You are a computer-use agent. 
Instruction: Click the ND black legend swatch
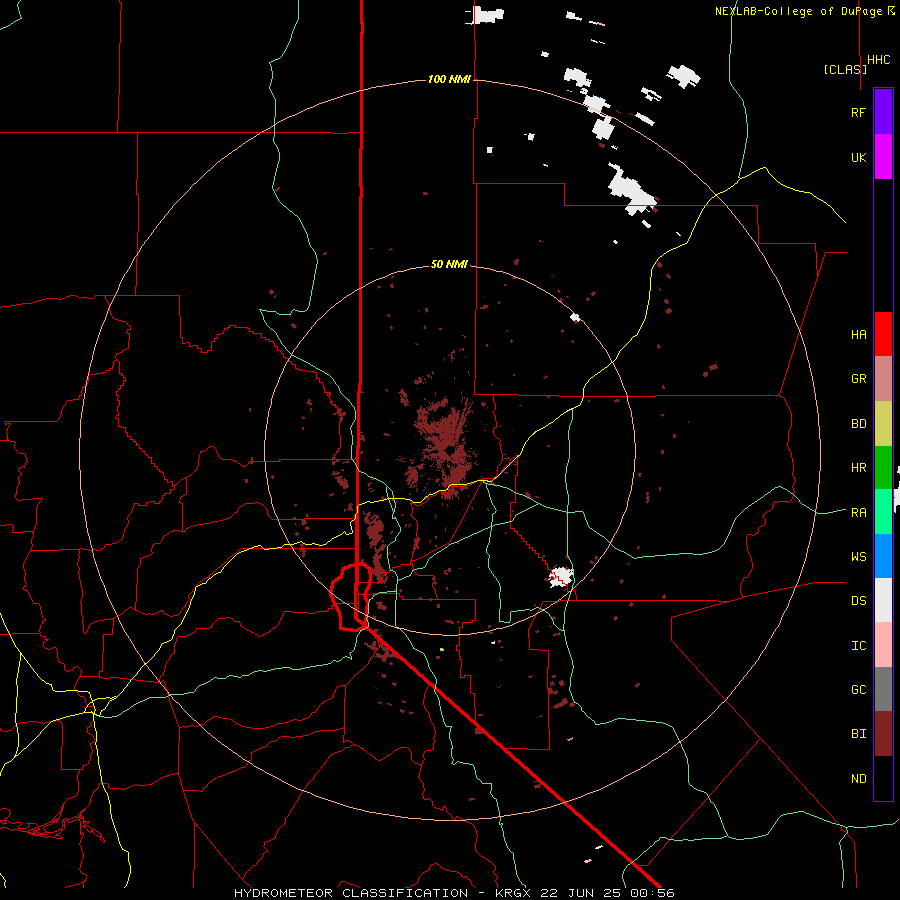883,778
